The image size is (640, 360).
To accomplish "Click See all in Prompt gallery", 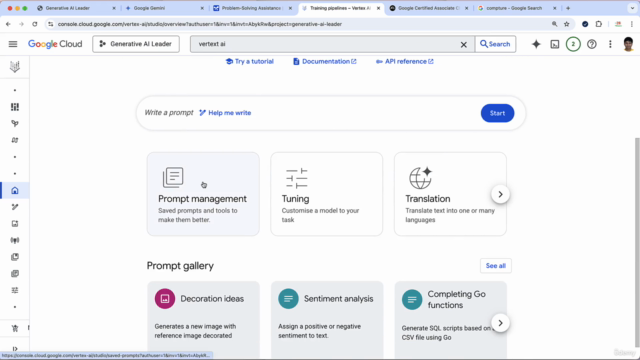I will click(x=496, y=266).
